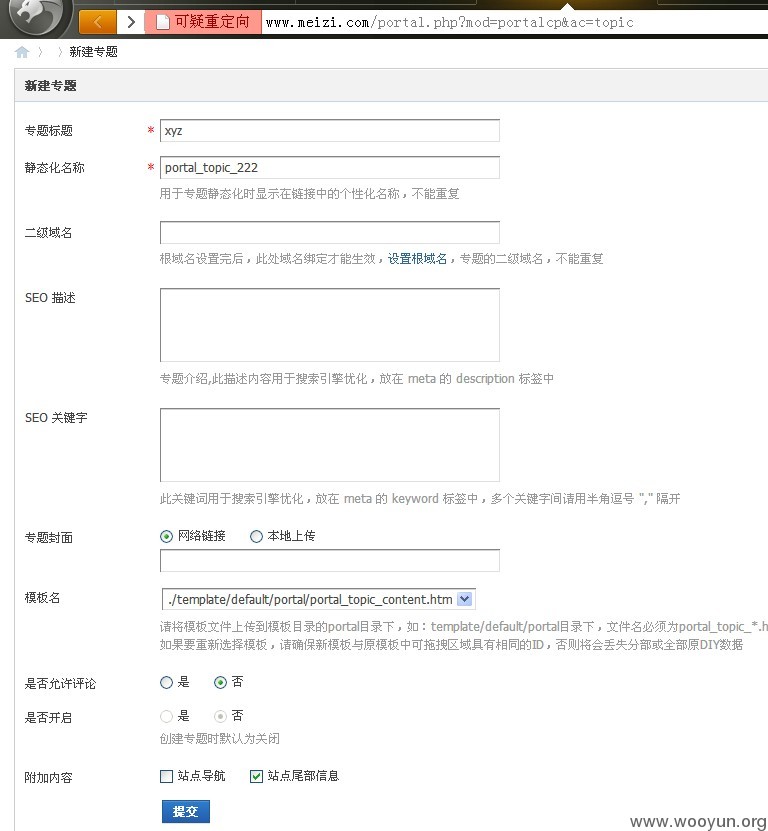Click the 提交 submit button
768x831 pixels.
point(186,811)
